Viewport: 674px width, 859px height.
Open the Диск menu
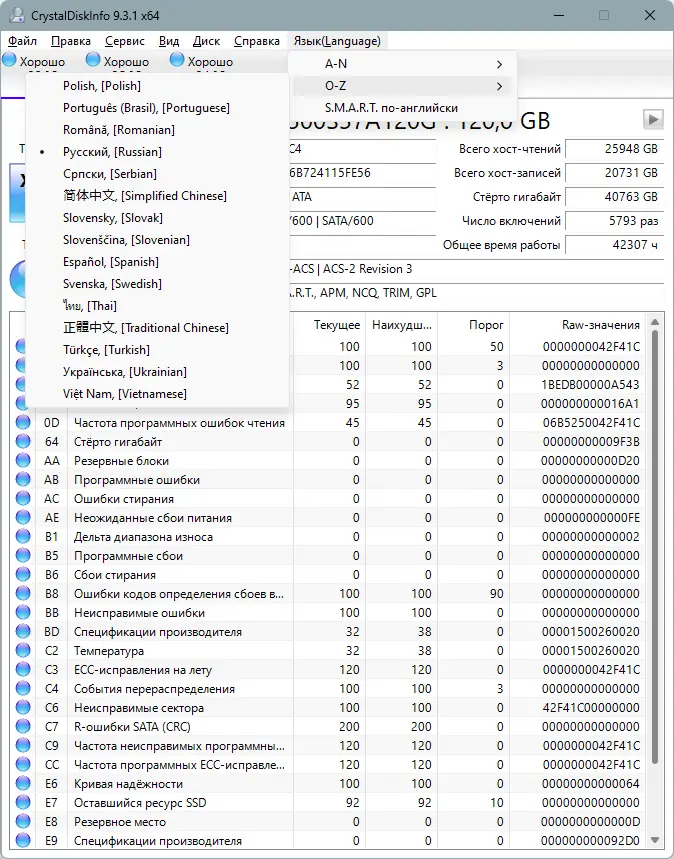click(x=207, y=41)
